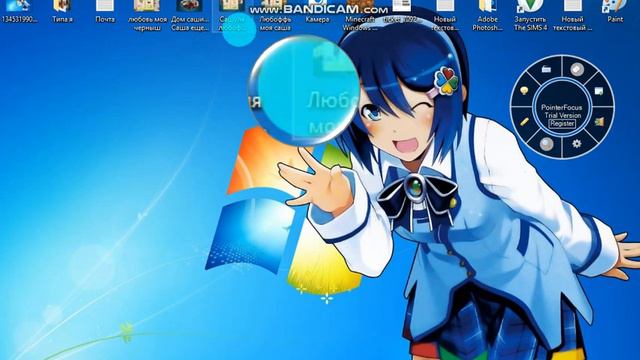Image resolution: width=640 pixels, height=360 pixels.
Task: Select the Дом саши desktop icon
Action: click(190, 16)
